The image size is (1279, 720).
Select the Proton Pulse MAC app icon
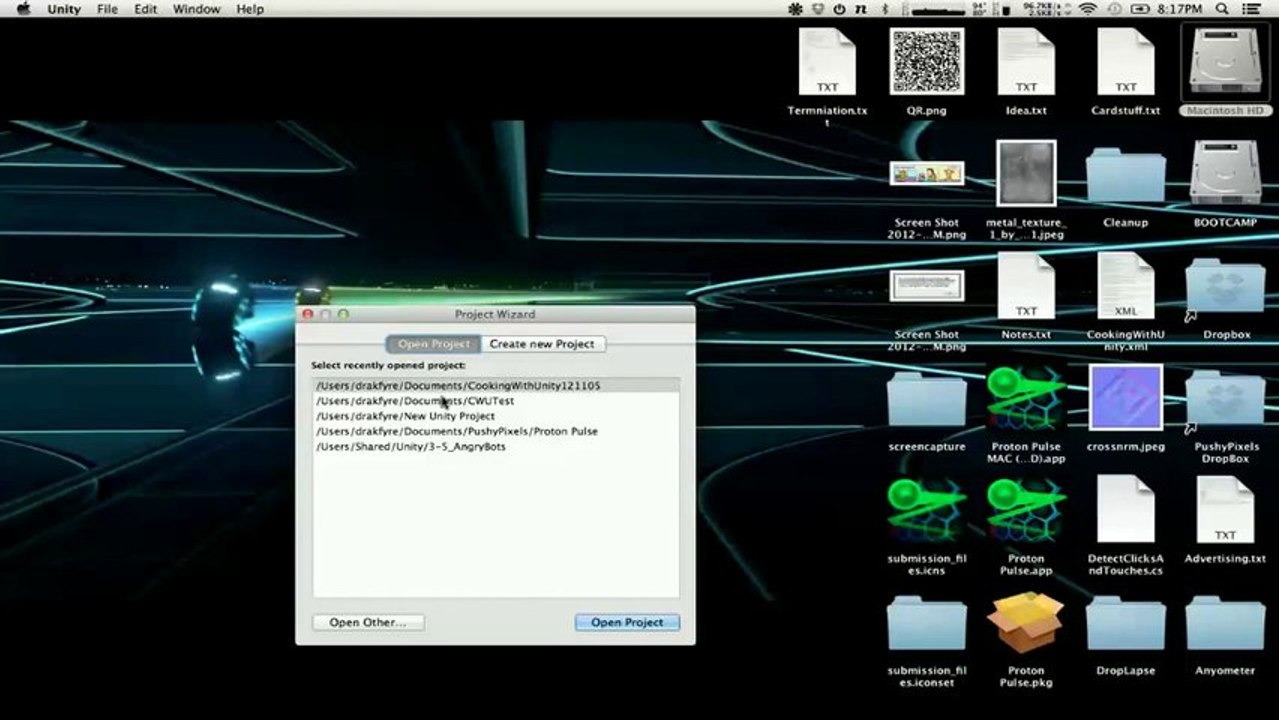pyautogui.click(x=1026, y=398)
